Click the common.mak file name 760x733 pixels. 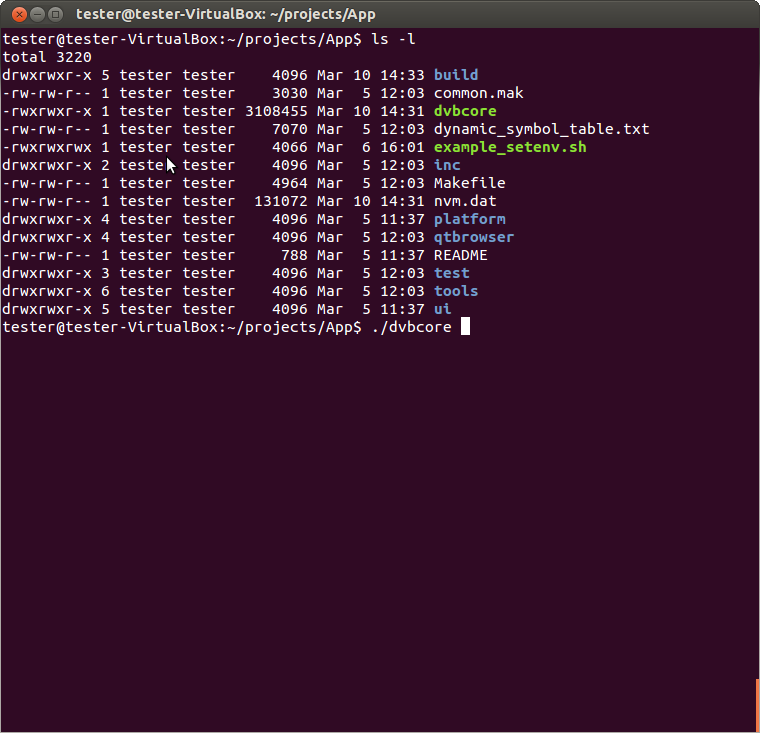point(478,93)
